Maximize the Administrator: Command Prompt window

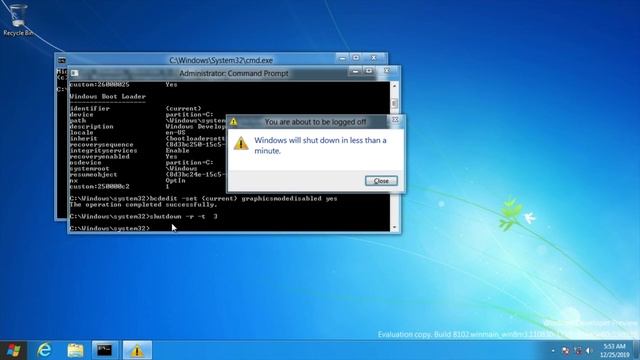369,71
